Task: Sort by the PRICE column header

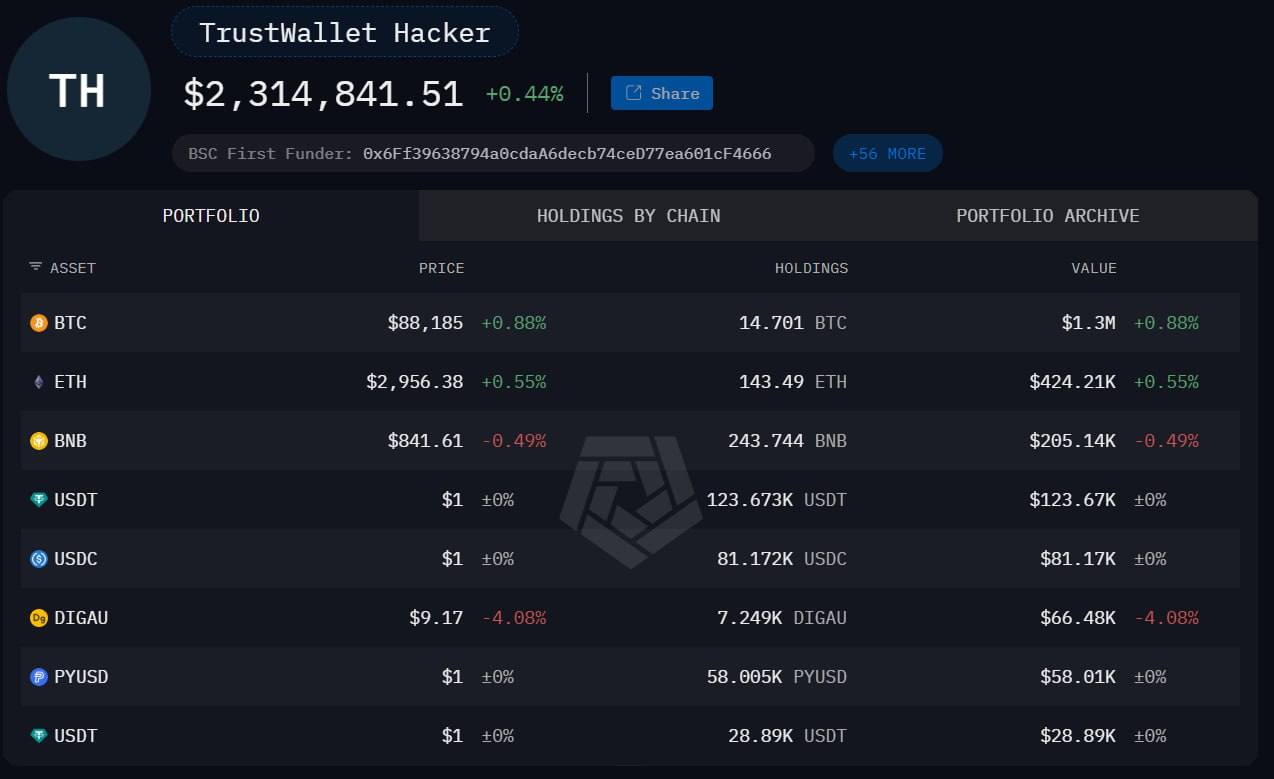Action: [441, 267]
